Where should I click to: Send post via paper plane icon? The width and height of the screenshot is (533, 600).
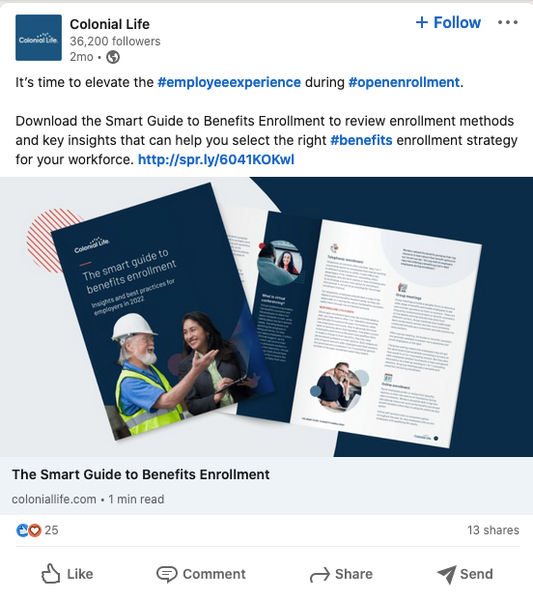point(447,574)
